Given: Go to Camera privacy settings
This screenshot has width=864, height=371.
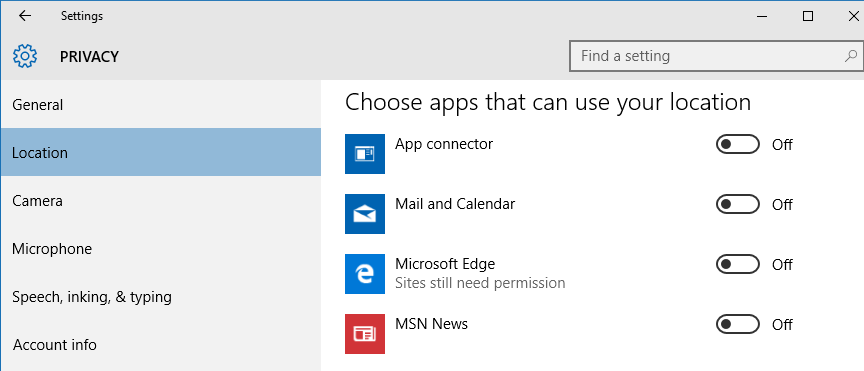Looking at the screenshot, I should [x=160, y=201].
